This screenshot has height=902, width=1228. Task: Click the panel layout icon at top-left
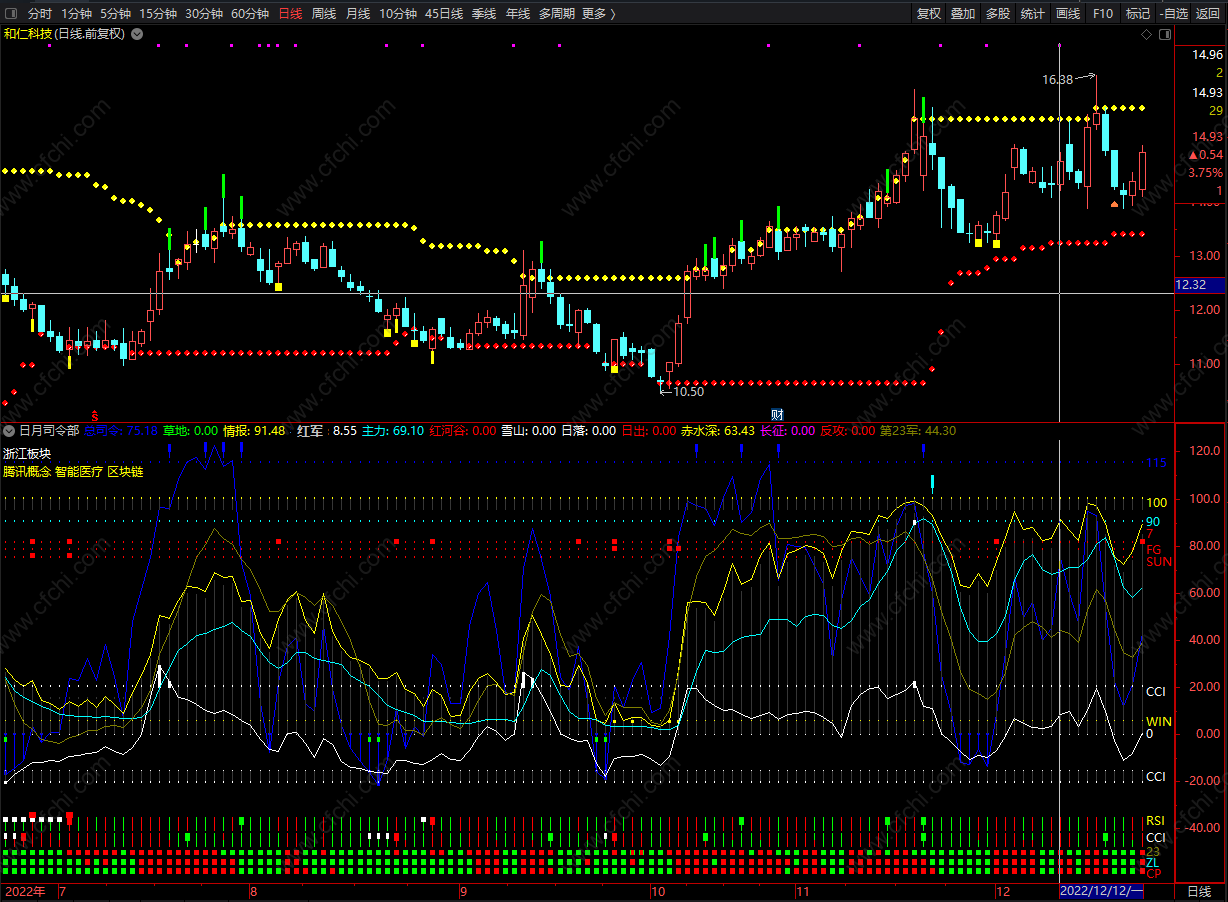click(11, 14)
